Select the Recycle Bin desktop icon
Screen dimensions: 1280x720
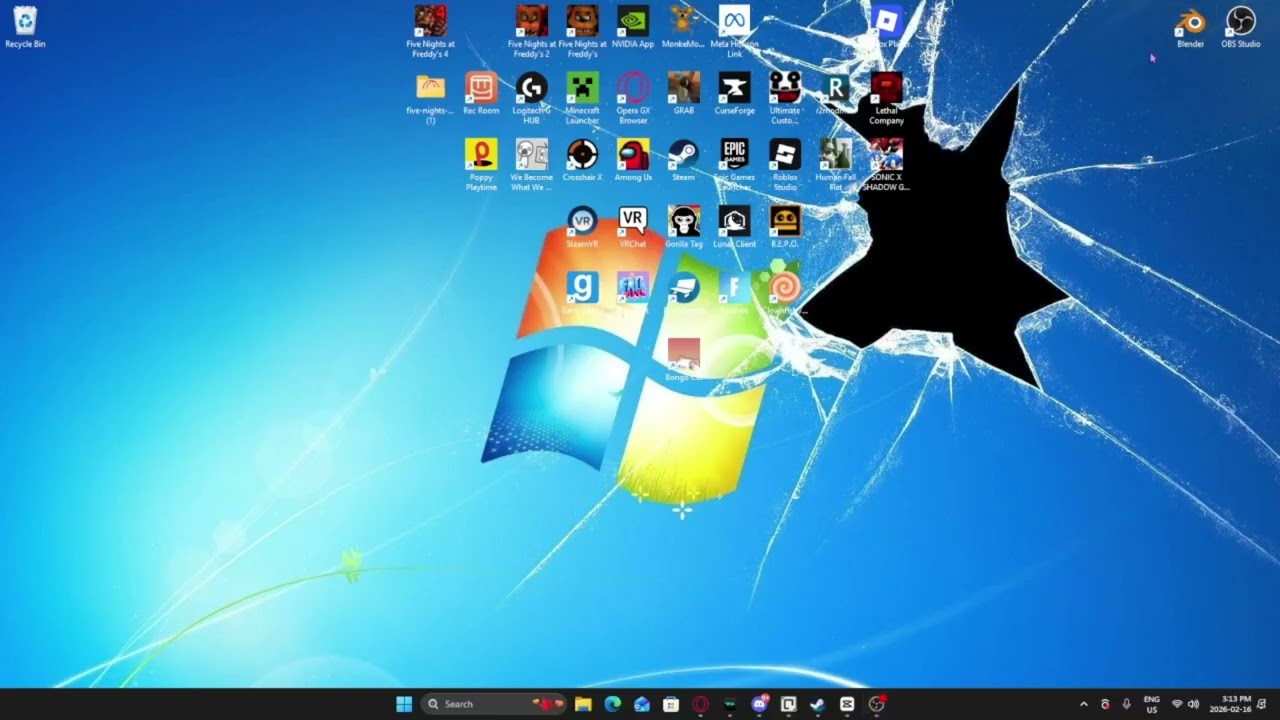[x=25, y=27]
